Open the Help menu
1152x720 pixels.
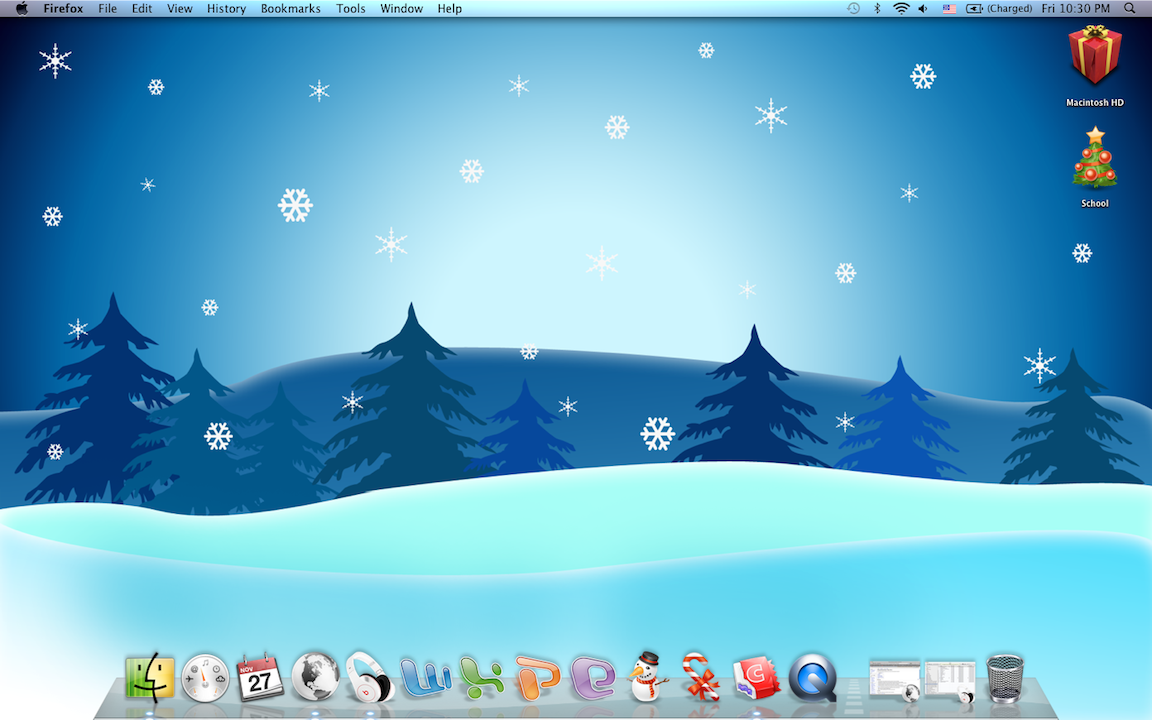[x=450, y=9]
